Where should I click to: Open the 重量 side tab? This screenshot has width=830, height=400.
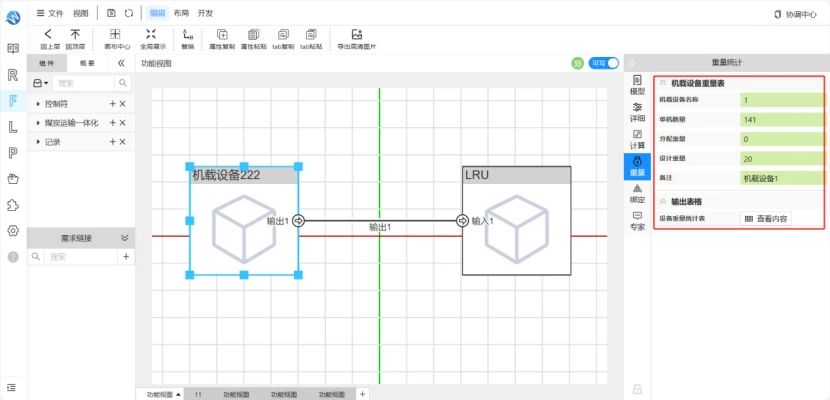coord(637,167)
